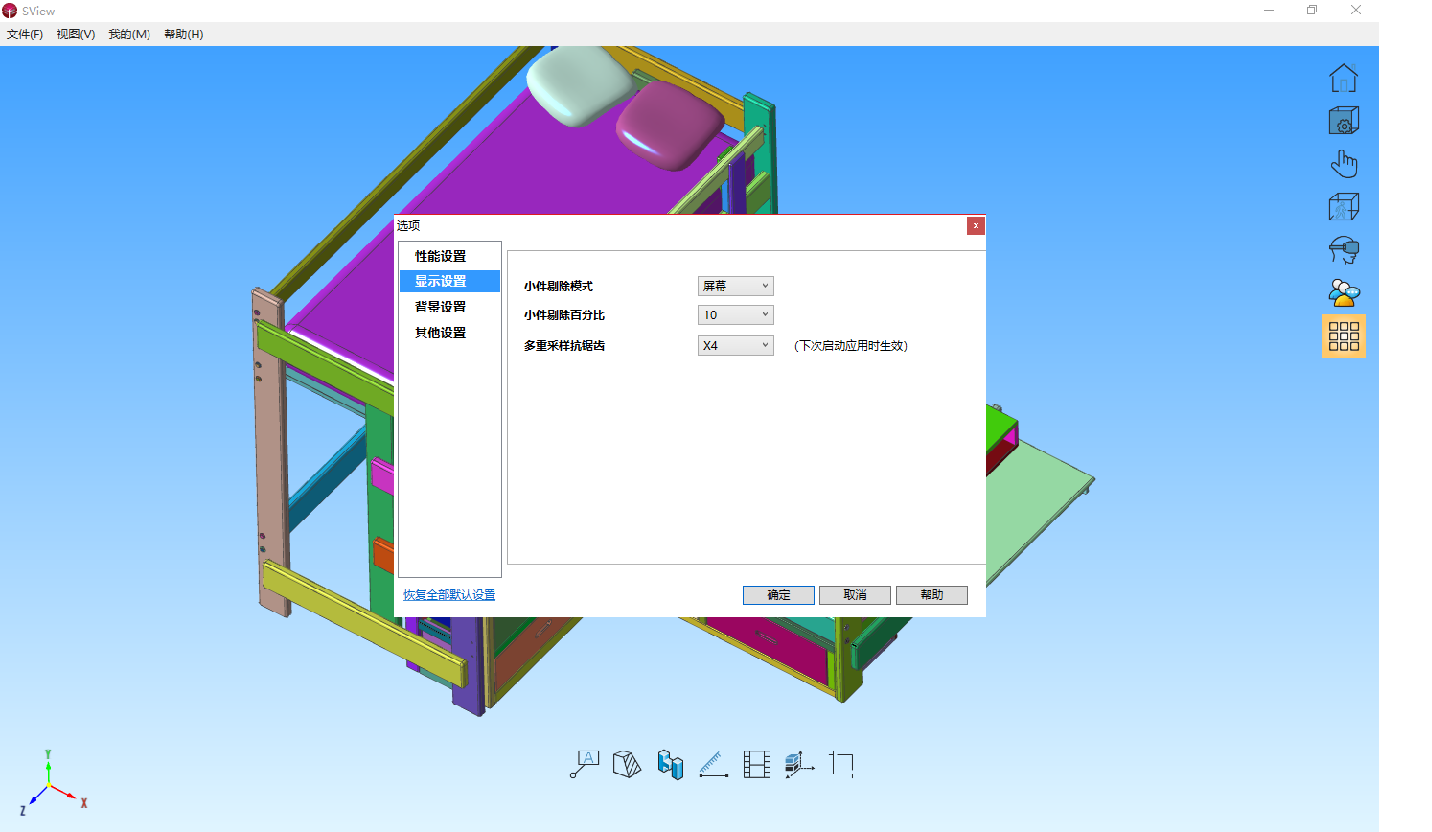Select the hand gesture tool icon

click(x=1343, y=164)
